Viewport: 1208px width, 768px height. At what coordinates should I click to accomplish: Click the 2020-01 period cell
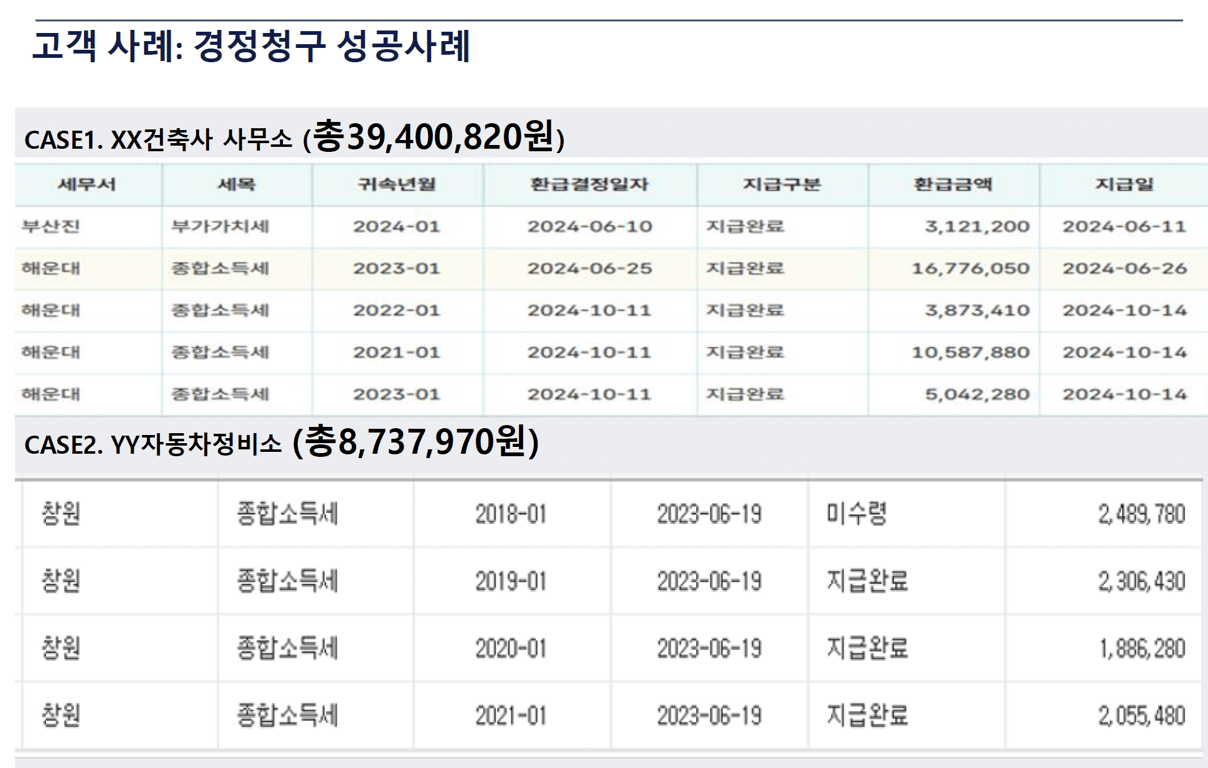[x=511, y=649]
